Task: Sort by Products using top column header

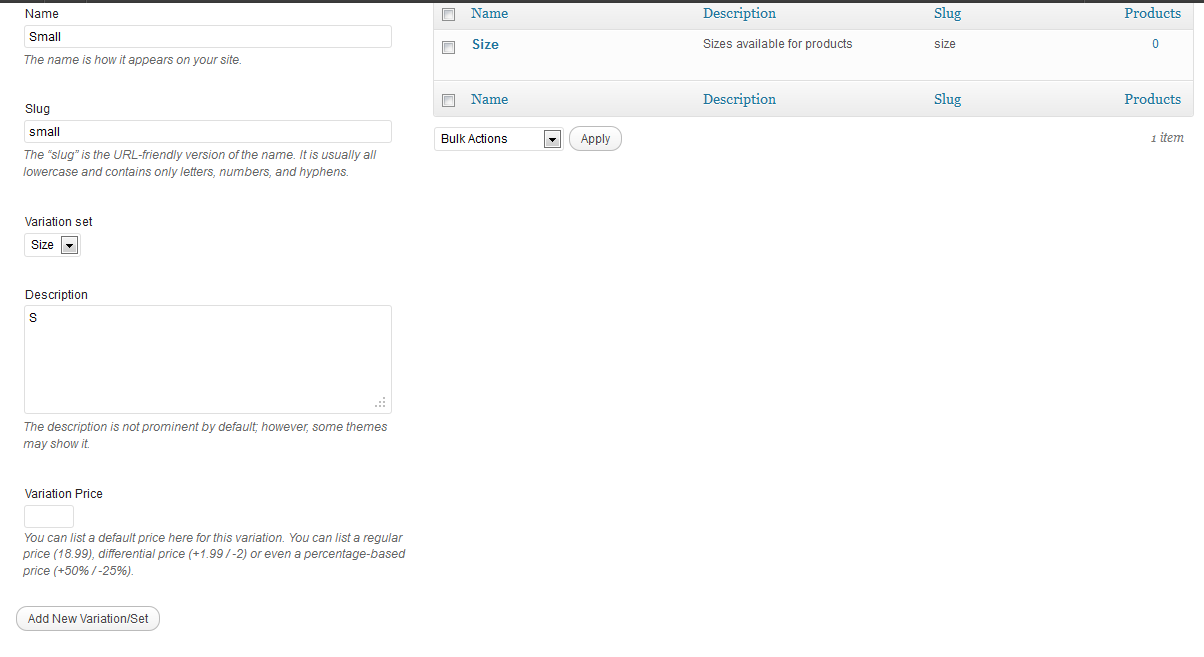Action: pos(1152,13)
